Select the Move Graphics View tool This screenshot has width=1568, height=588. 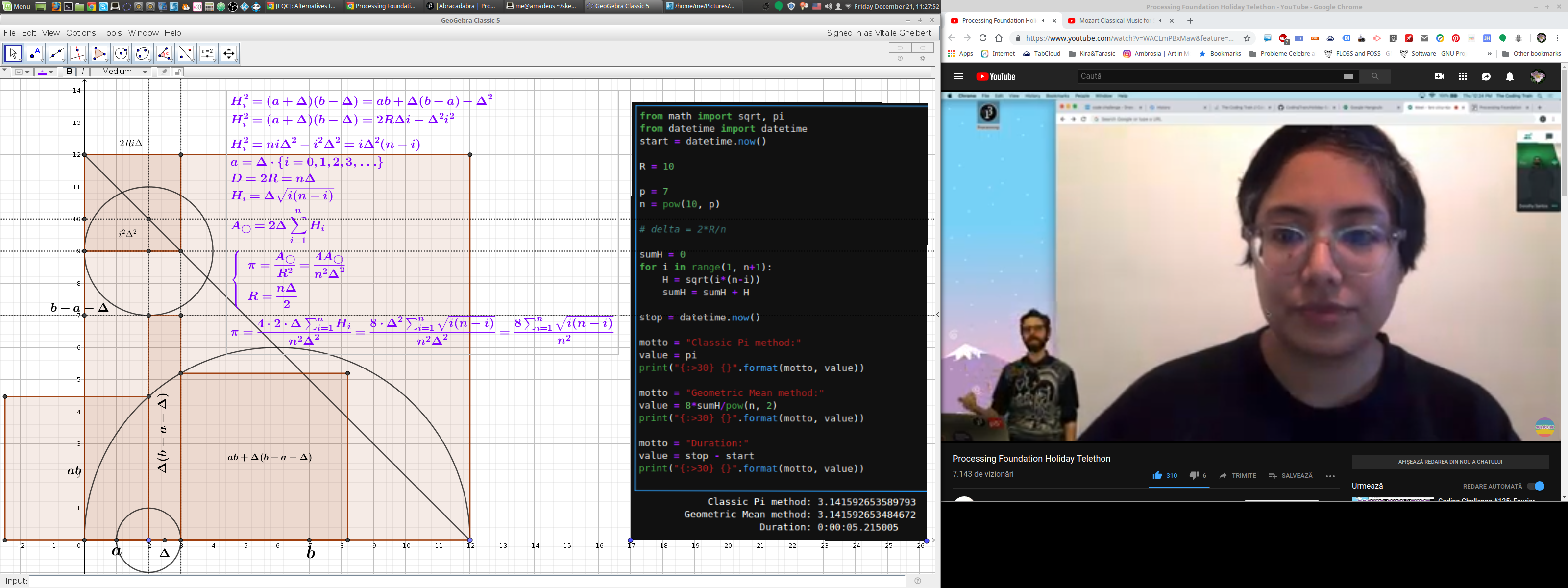(x=229, y=53)
